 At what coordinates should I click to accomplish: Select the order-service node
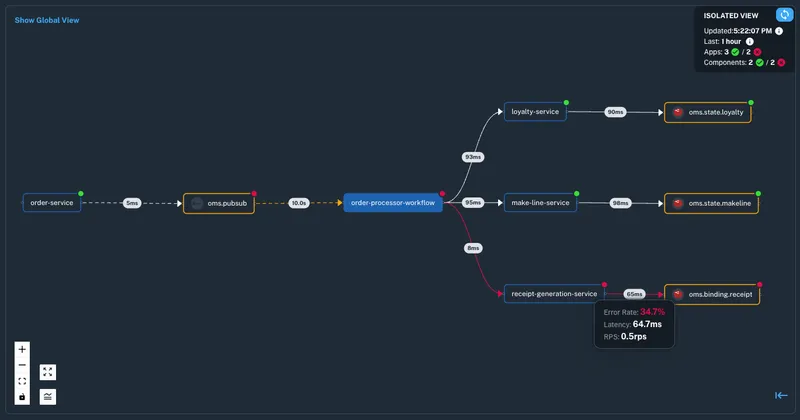52,203
